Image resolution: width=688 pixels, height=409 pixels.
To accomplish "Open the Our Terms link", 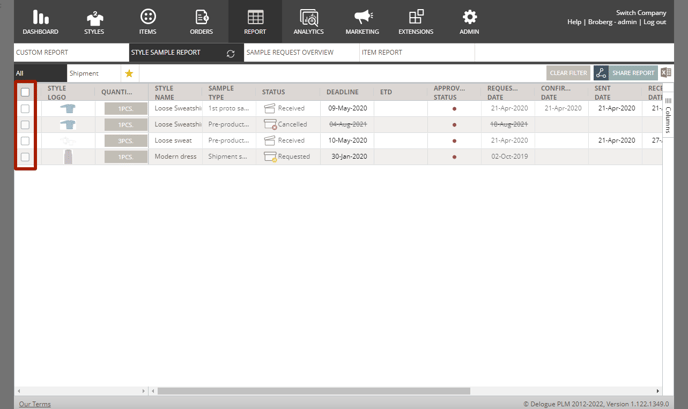I will pyautogui.click(x=35, y=404).
